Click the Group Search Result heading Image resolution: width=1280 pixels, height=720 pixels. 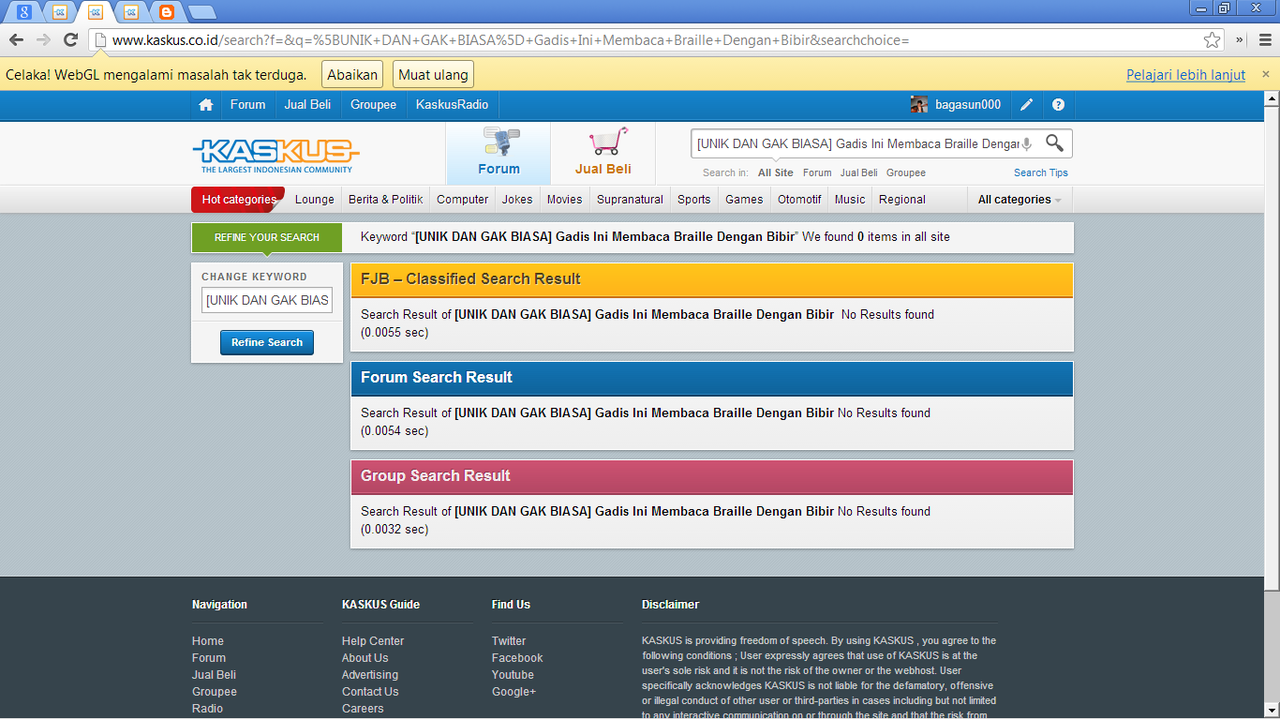point(435,476)
